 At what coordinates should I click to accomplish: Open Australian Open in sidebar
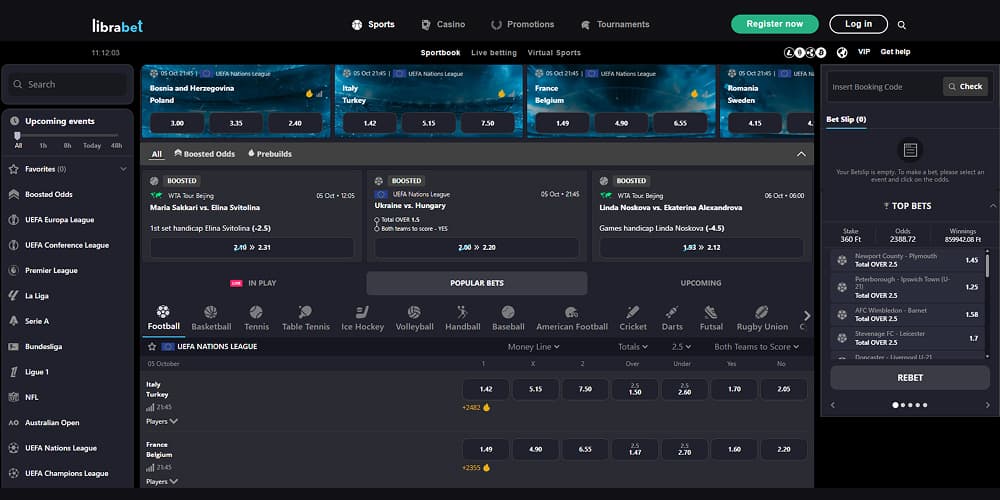click(52, 423)
